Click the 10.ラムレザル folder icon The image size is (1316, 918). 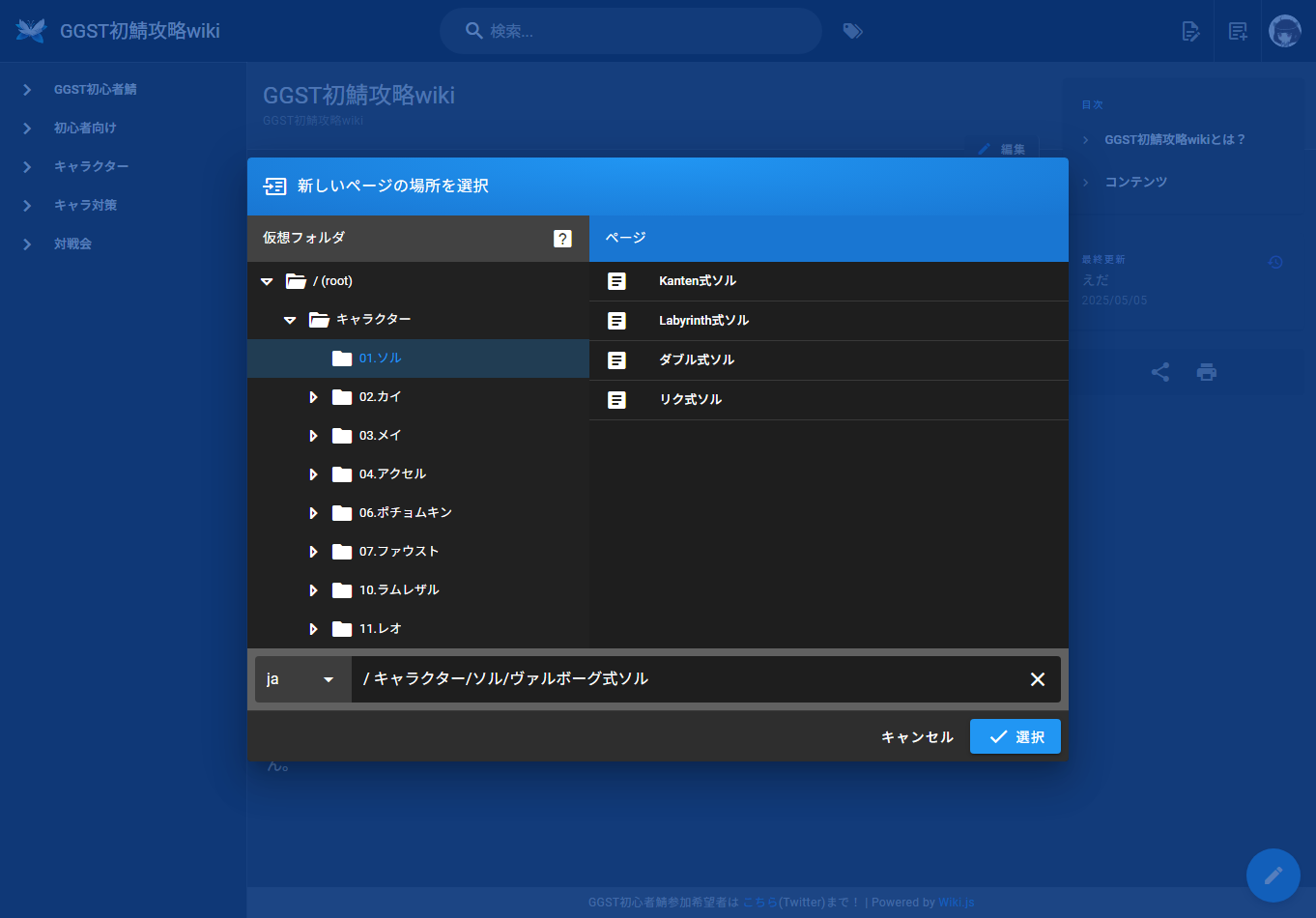pos(342,590)
